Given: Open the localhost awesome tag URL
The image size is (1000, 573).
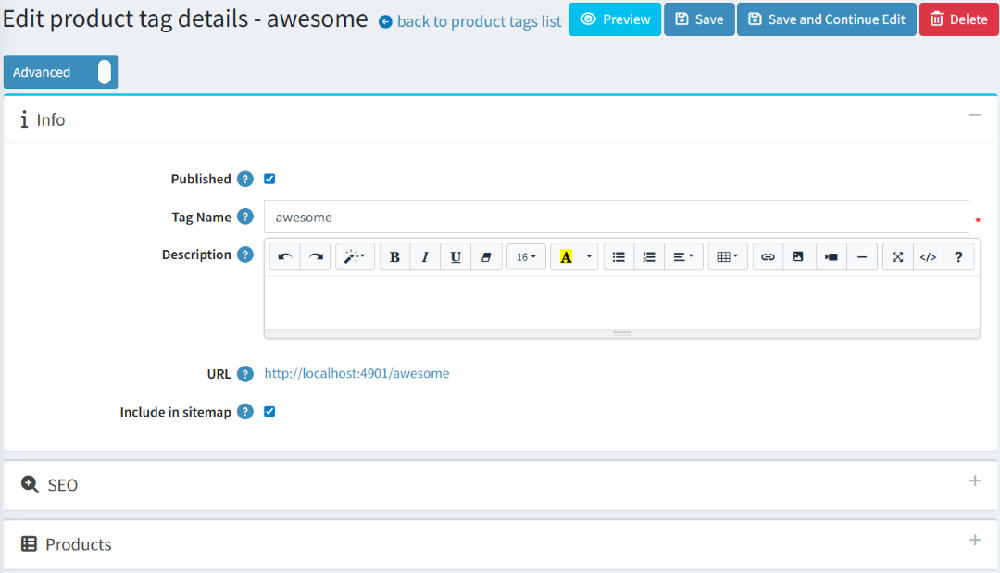Looking at the screenshot, I should [357, 373].
